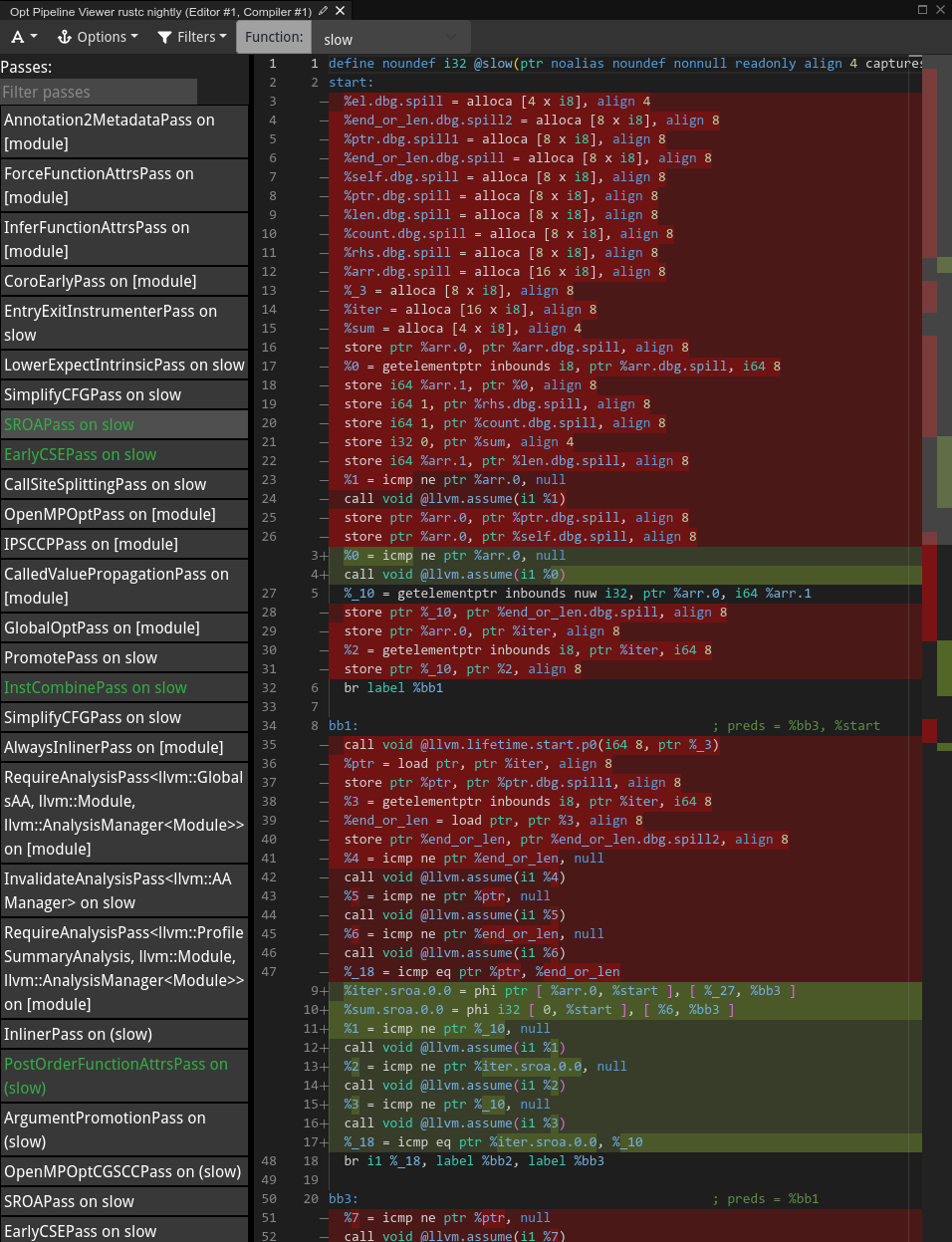
Task: Select IPSCCPPass on [module]
Action: [123, 544]
